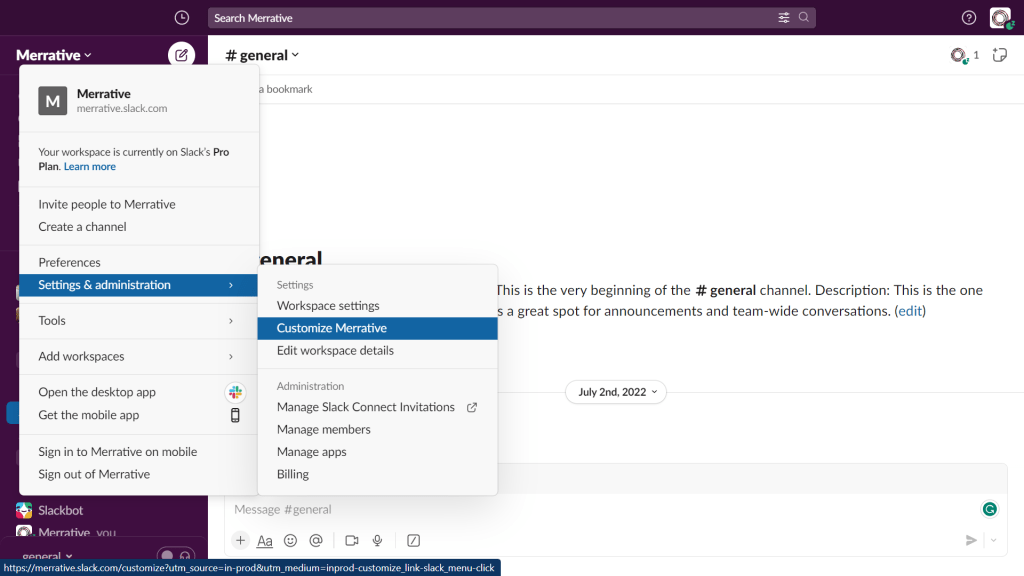Click the Grammarly icon in message box

(x=989, y=509)
